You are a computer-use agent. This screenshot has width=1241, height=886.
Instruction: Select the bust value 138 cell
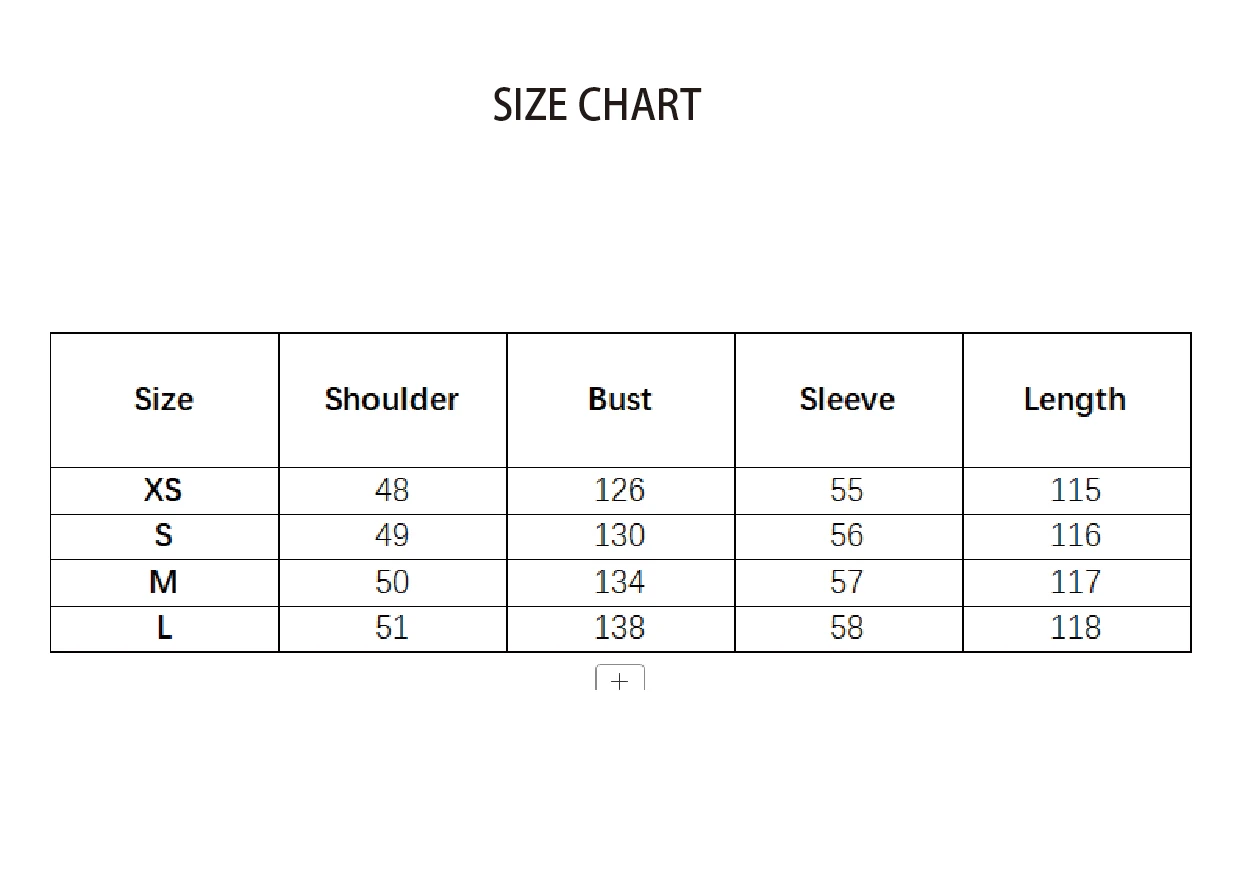tap(620, 628)
